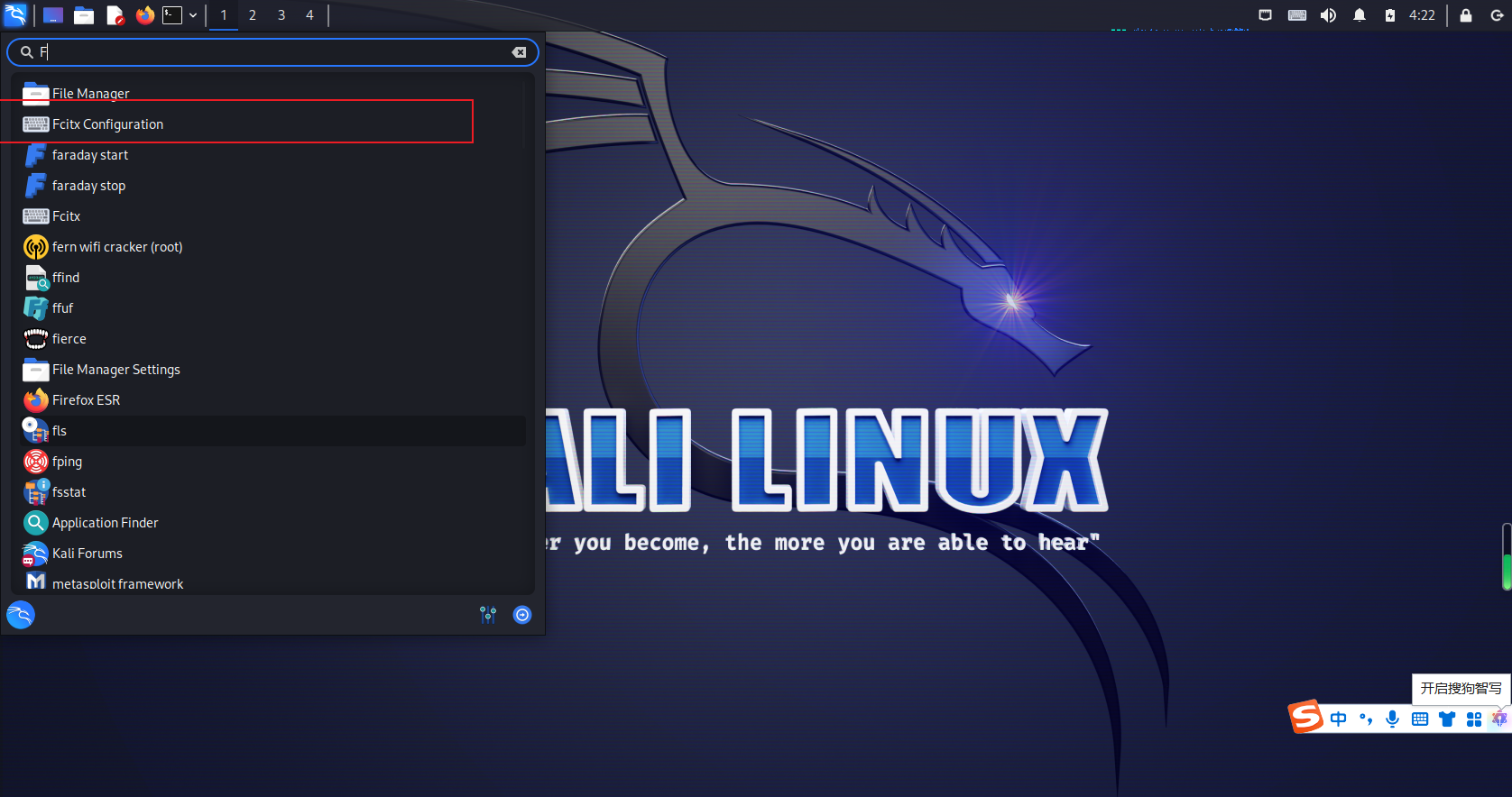
Task: Switch to workspace 4
Action: pos(309,15)
